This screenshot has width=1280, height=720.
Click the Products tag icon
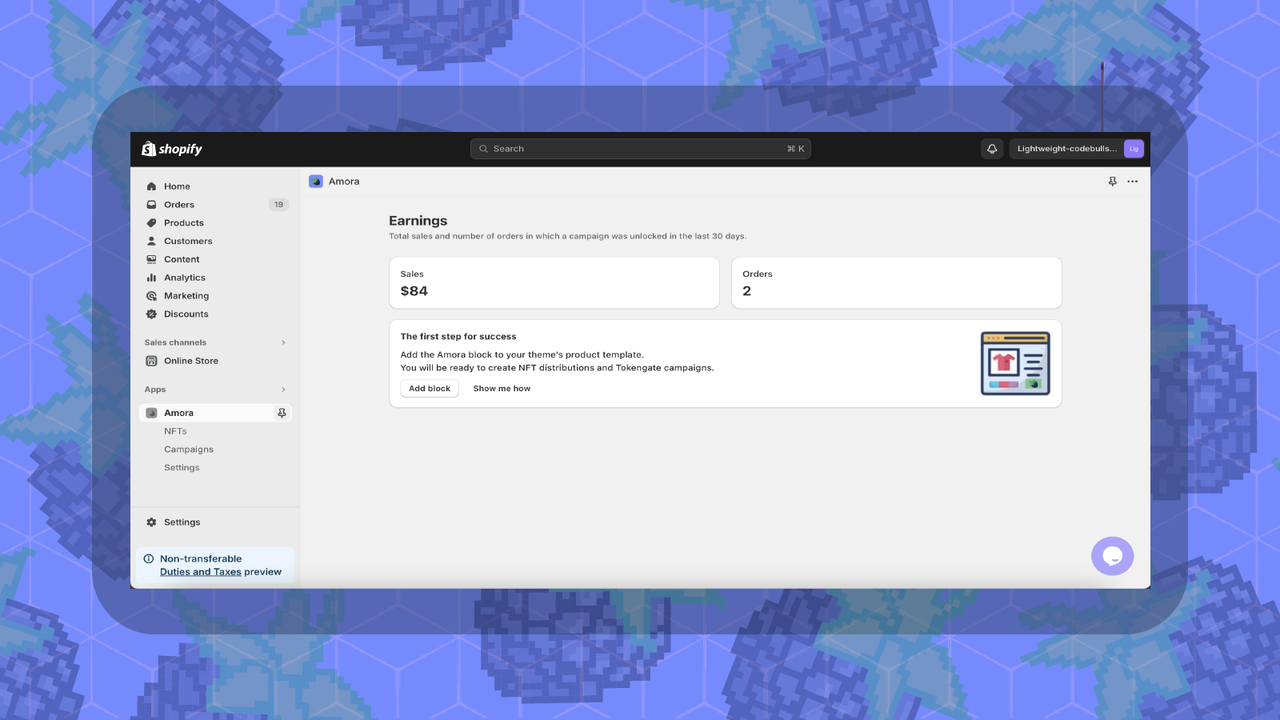coord(151,223)
